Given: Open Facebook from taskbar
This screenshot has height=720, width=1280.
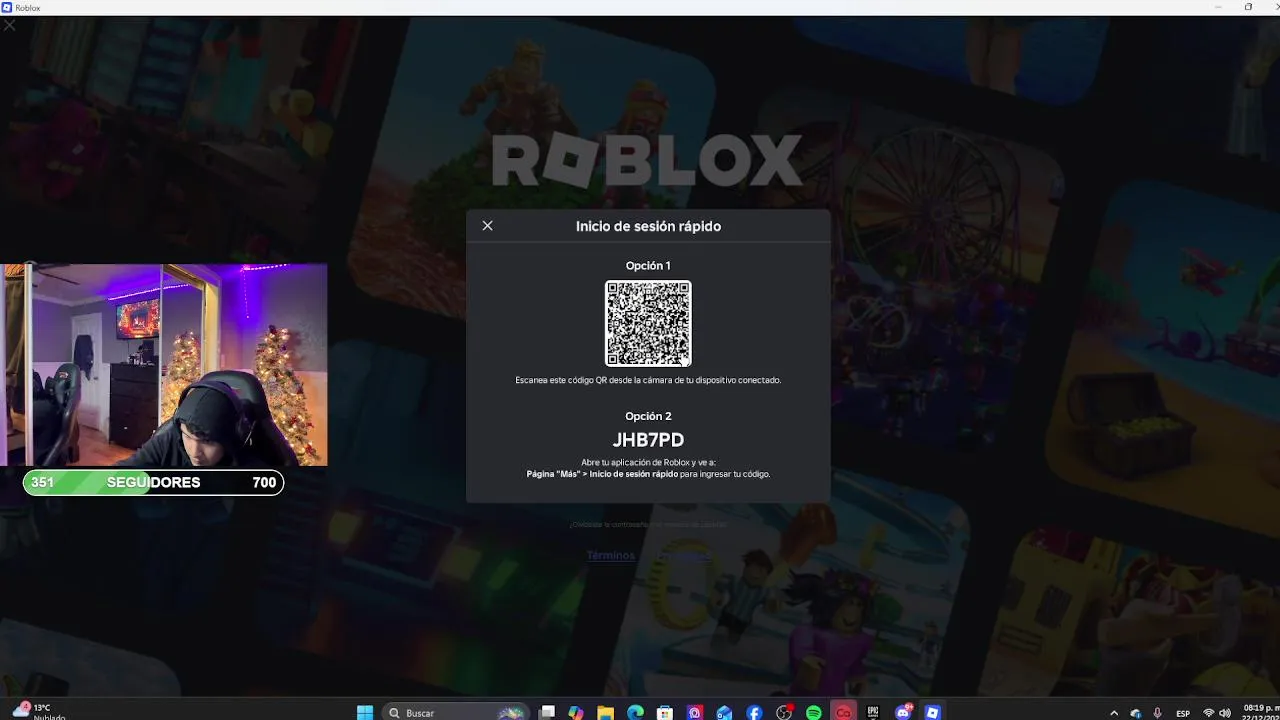Looking at the screenshot, I should pos(754,712).
